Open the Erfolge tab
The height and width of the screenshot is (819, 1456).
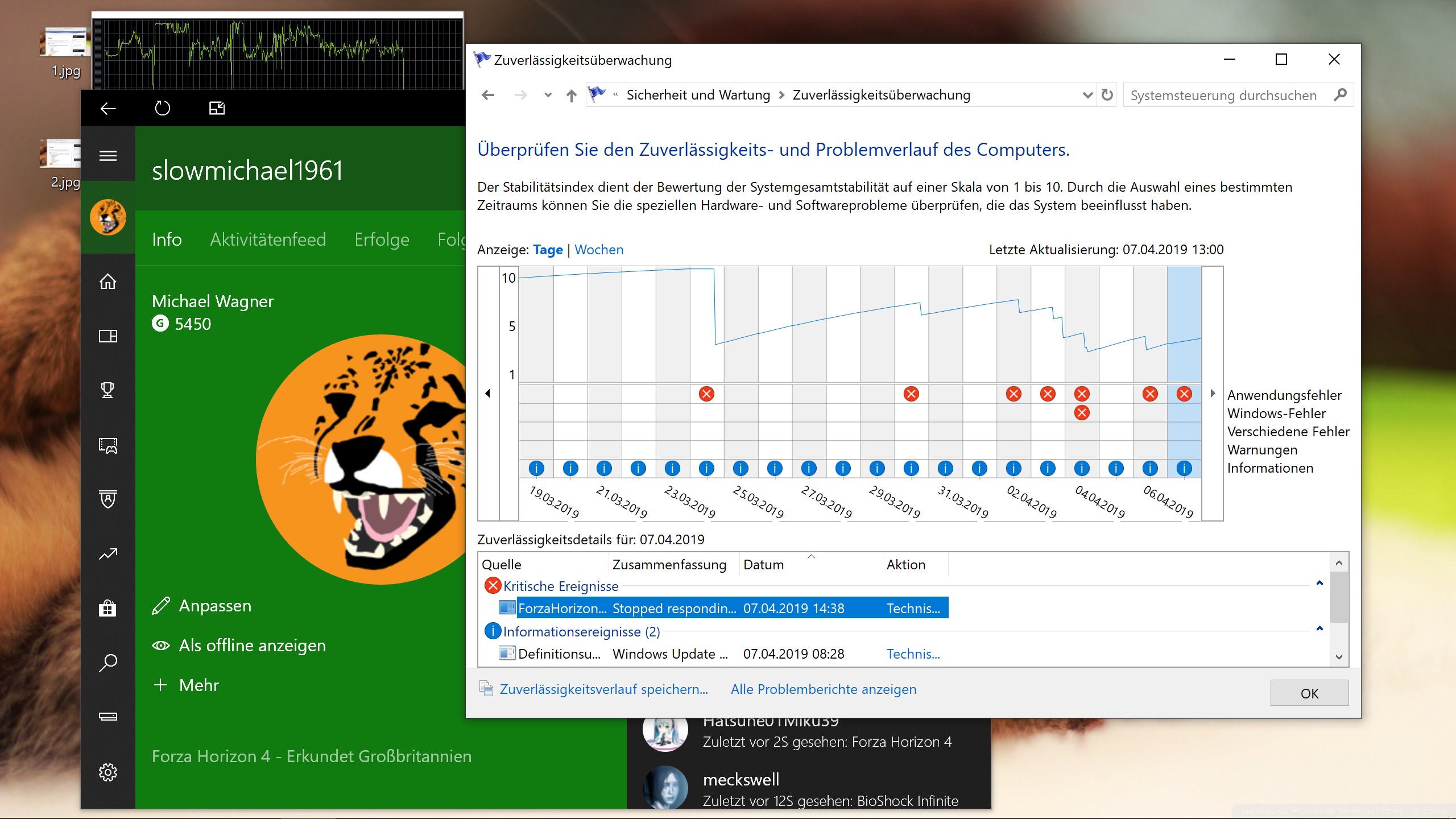pos(382,239)
